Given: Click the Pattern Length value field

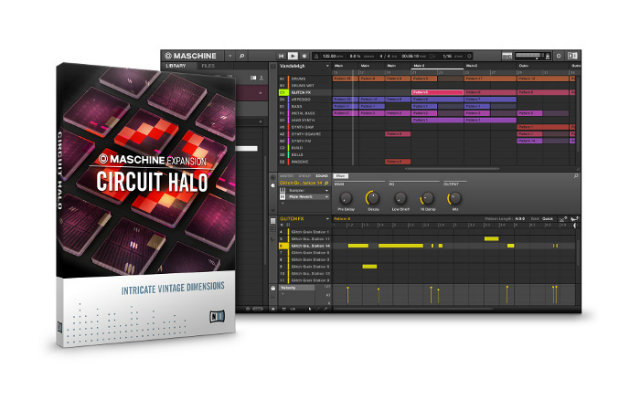Looking at the screenshot, I should coord(520,219).
